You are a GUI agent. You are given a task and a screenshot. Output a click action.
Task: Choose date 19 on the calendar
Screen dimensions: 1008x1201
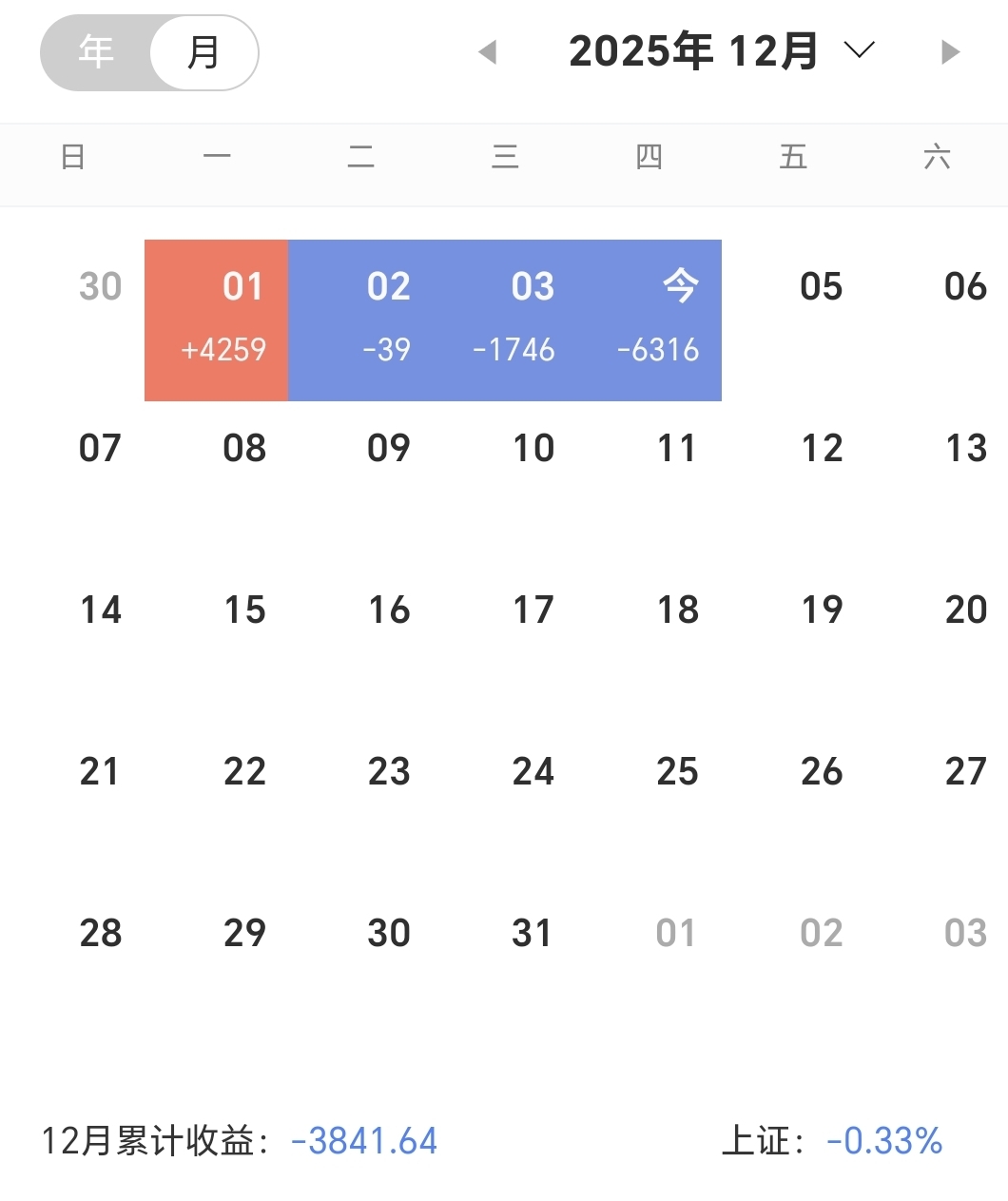point(822,610)
